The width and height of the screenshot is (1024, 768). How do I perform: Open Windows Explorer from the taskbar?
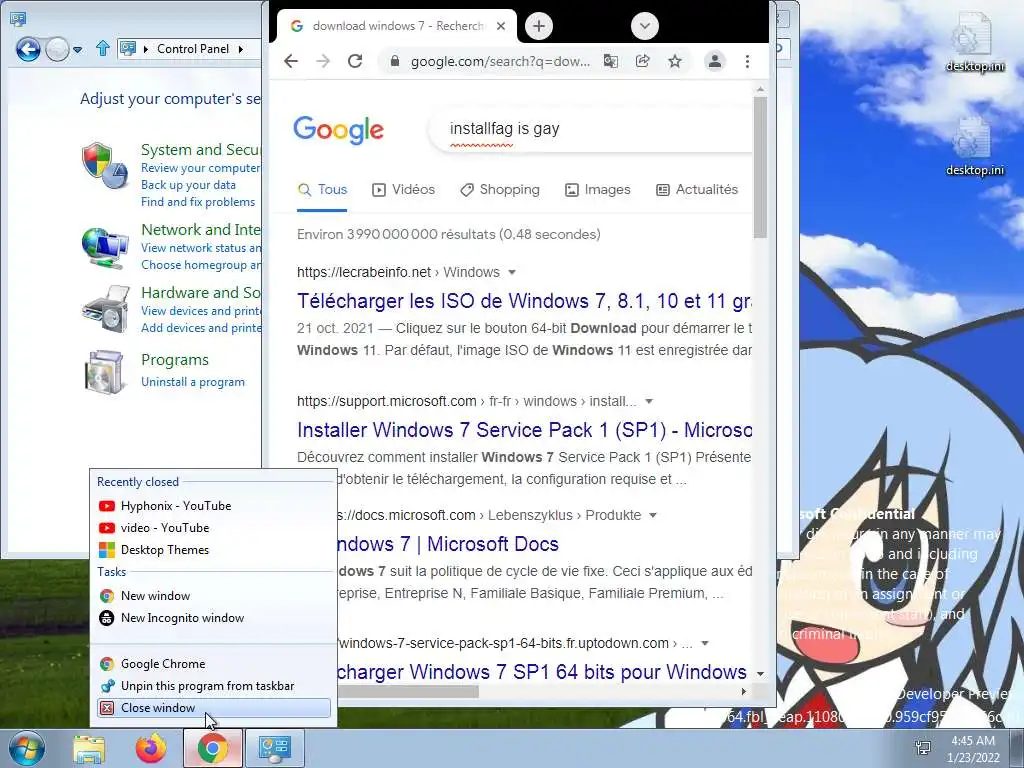pyautogui.click(x=89, y=748)
